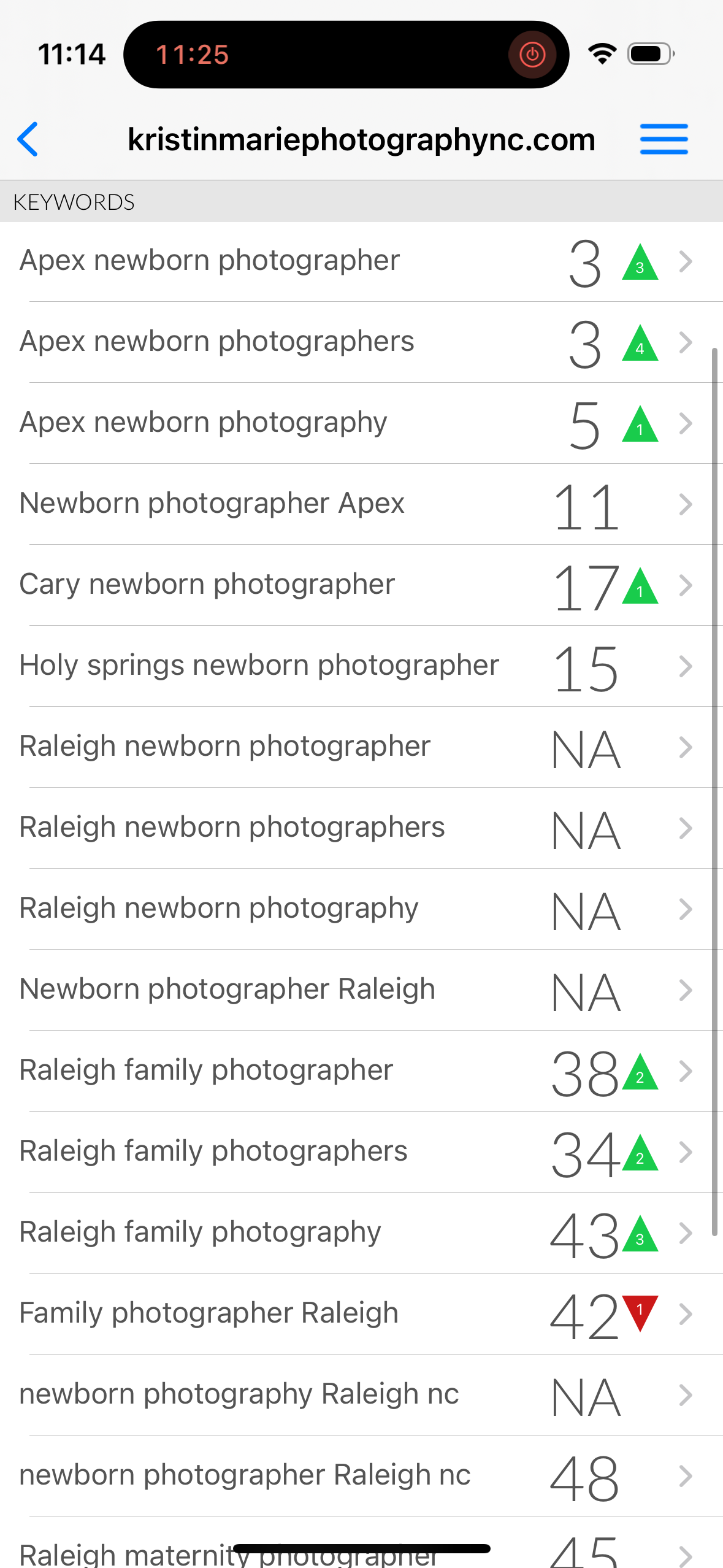Tap the rank 38 for Raleigh family photographer
Viewport: 723px width, 1568px height.
tap(585, 1073)
